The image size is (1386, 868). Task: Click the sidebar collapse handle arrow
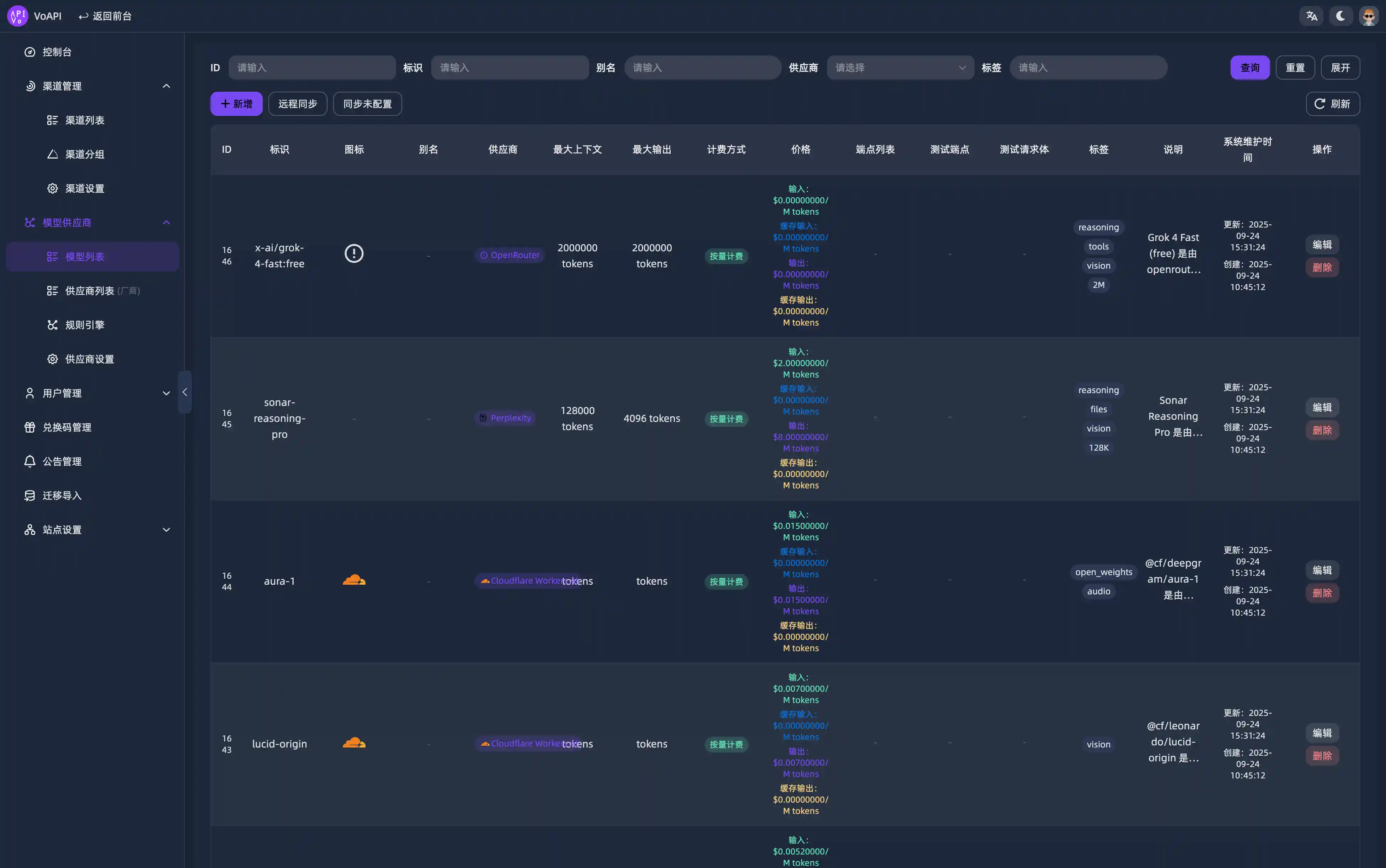[184, 392]
